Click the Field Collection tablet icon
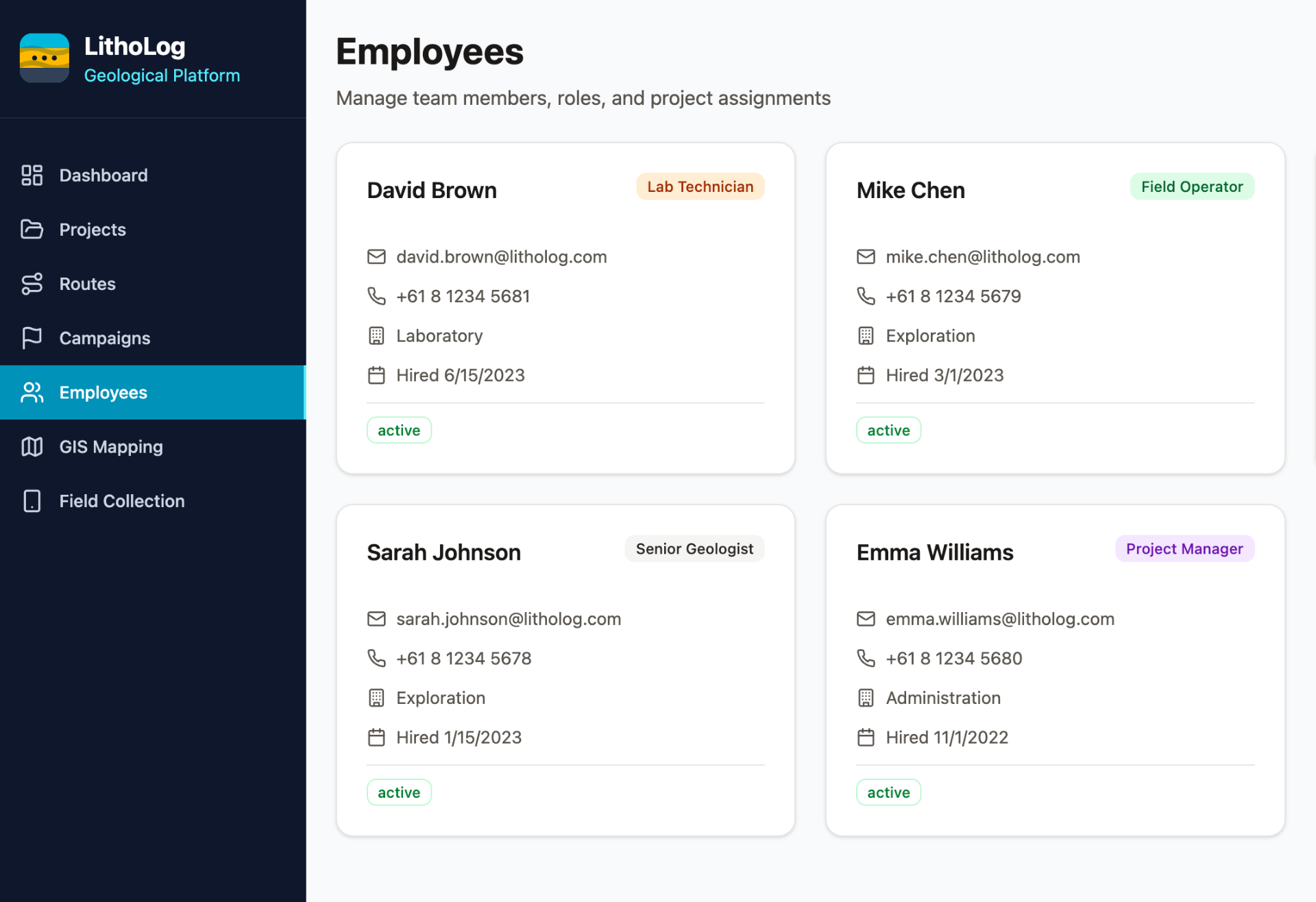The height and width of the screenshot is (902, 1316). tap(32, 501)
